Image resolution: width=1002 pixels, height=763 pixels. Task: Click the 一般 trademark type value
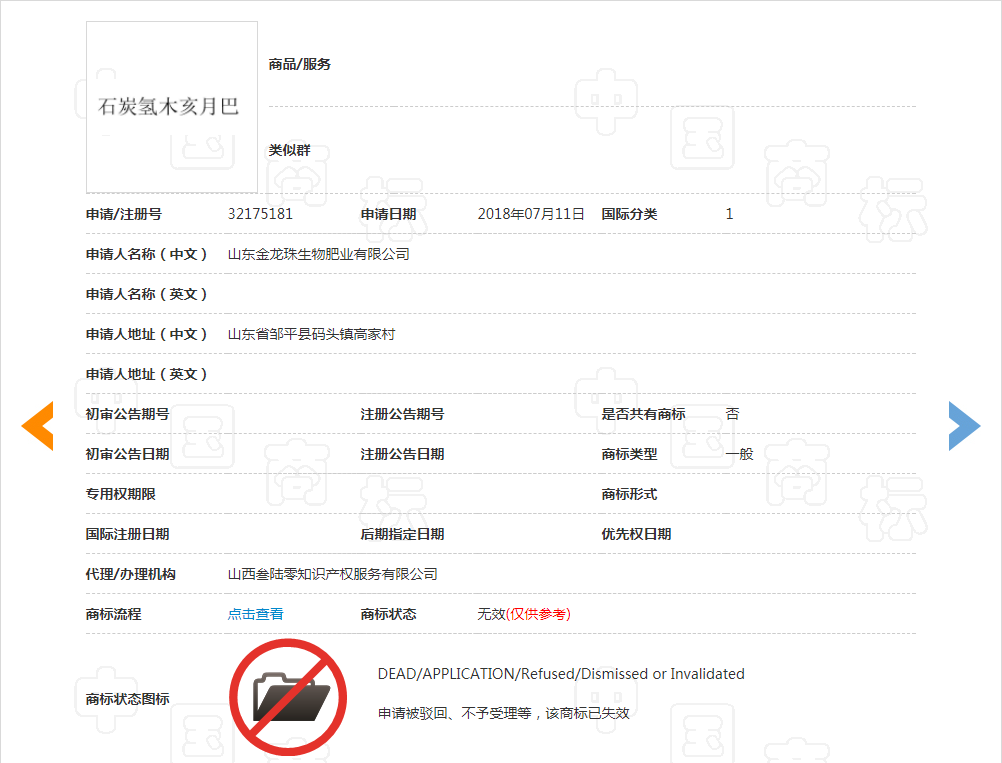point(739,454)
